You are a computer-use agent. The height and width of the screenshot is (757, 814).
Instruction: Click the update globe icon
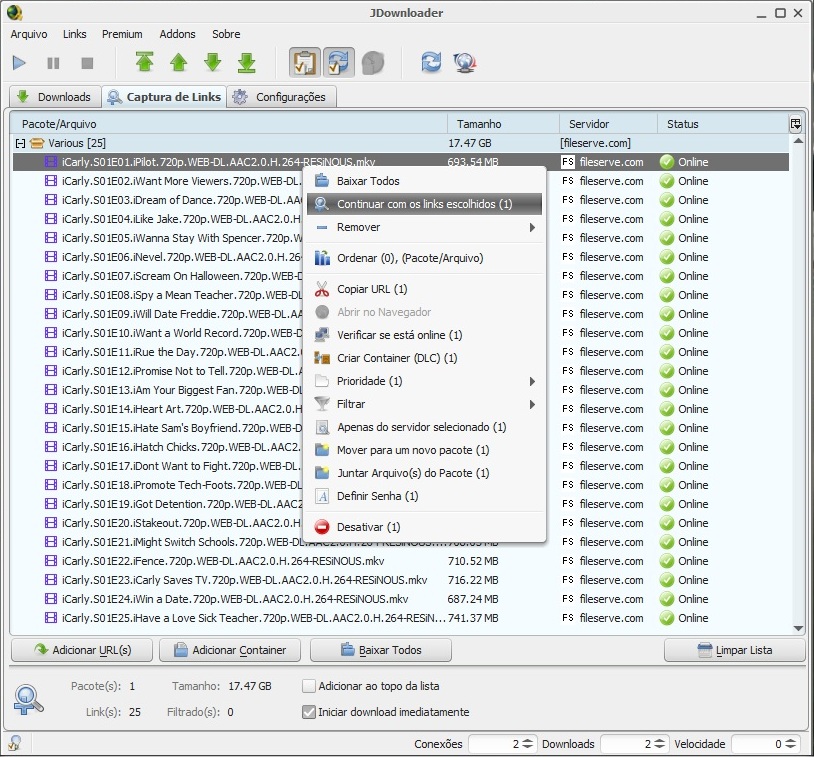(465, 63)
